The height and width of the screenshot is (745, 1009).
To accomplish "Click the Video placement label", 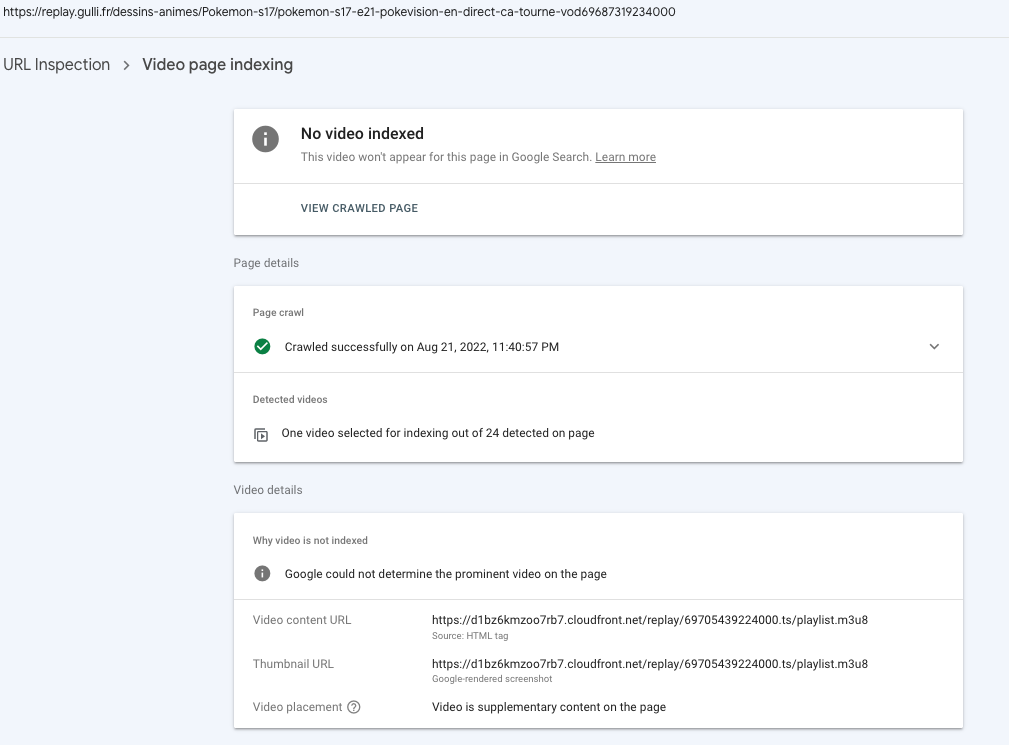I will click(x=297, y=707).
